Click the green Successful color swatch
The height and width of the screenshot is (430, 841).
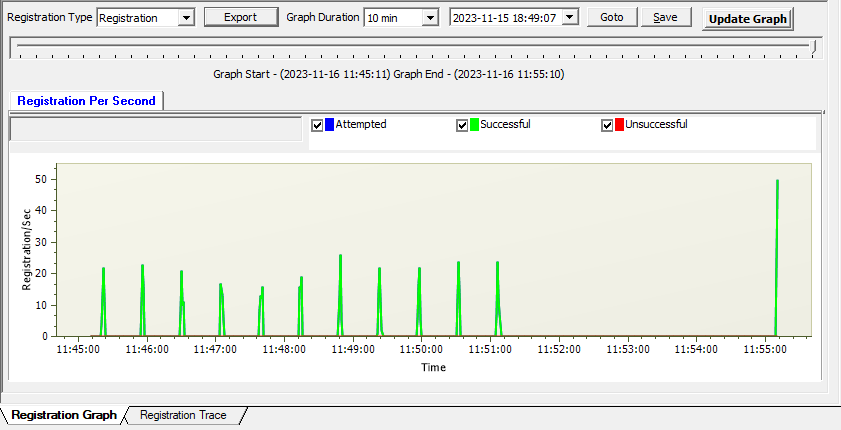[474, 124]
